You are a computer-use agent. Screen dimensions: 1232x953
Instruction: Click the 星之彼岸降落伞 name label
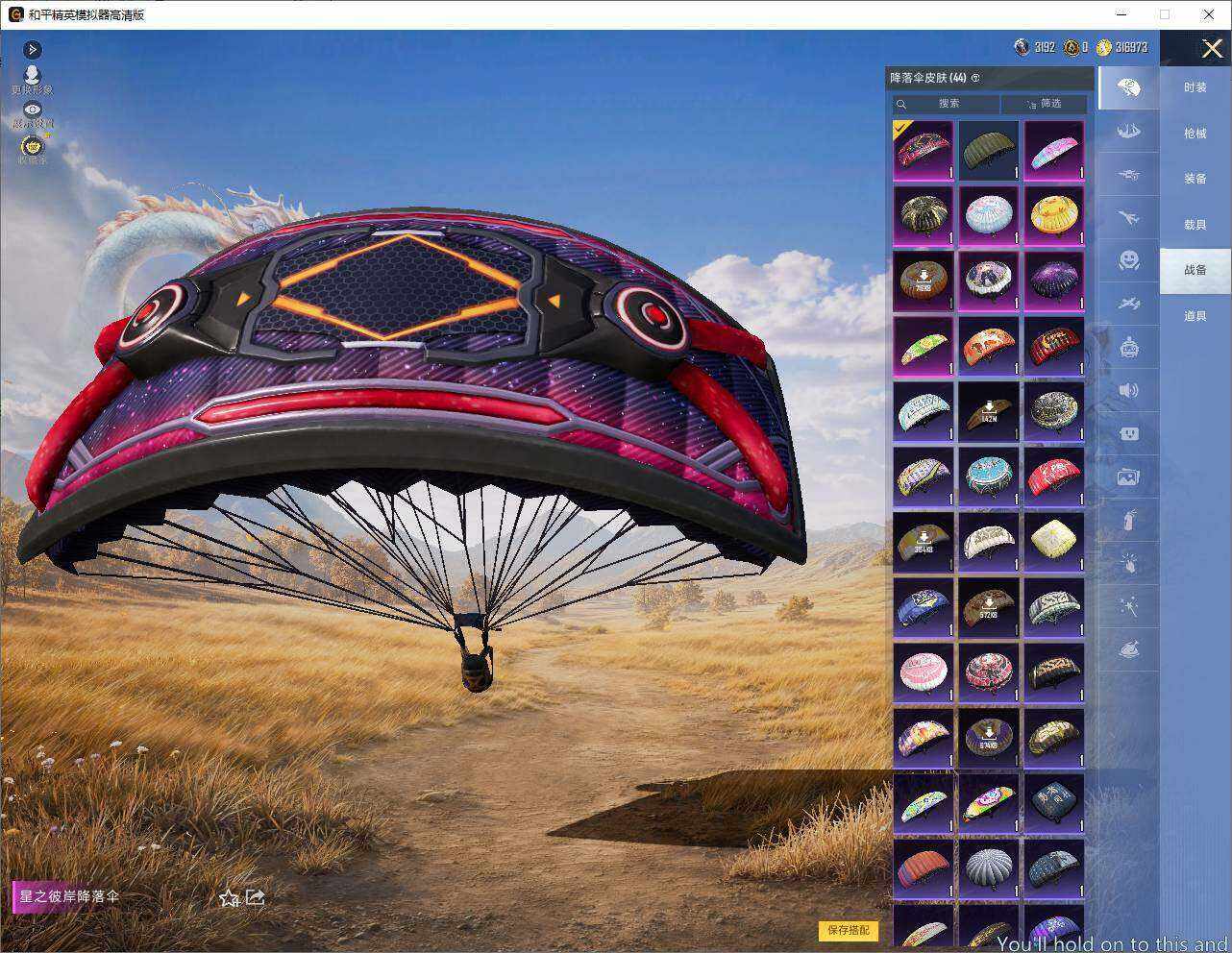(69, 896)
